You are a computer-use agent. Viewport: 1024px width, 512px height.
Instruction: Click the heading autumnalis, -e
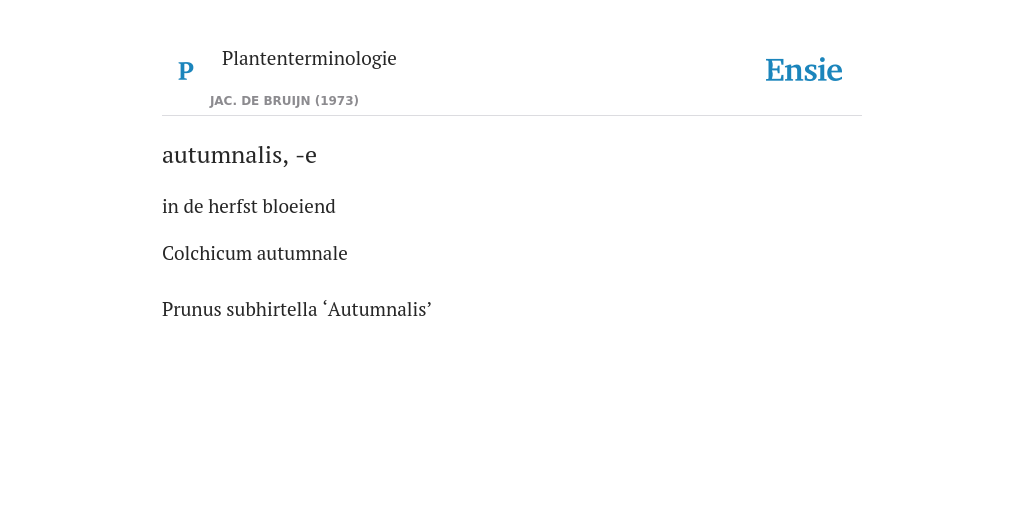[239, 155]
